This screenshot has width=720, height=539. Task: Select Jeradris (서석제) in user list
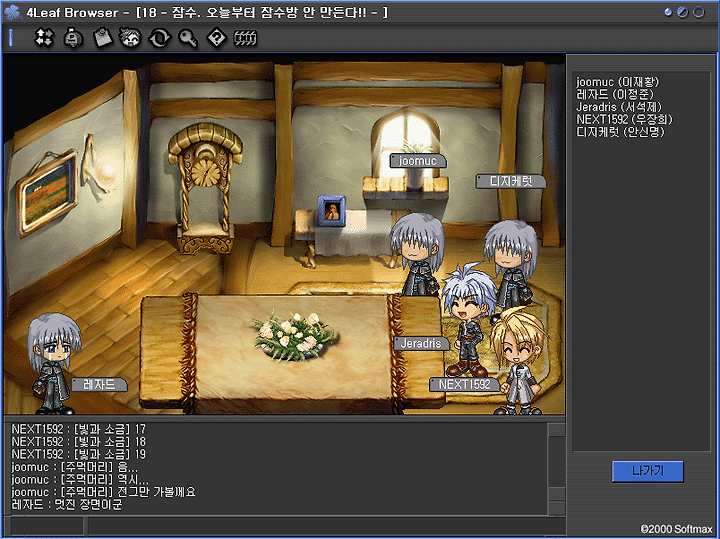pyautogui.click(x=619, y=107)
